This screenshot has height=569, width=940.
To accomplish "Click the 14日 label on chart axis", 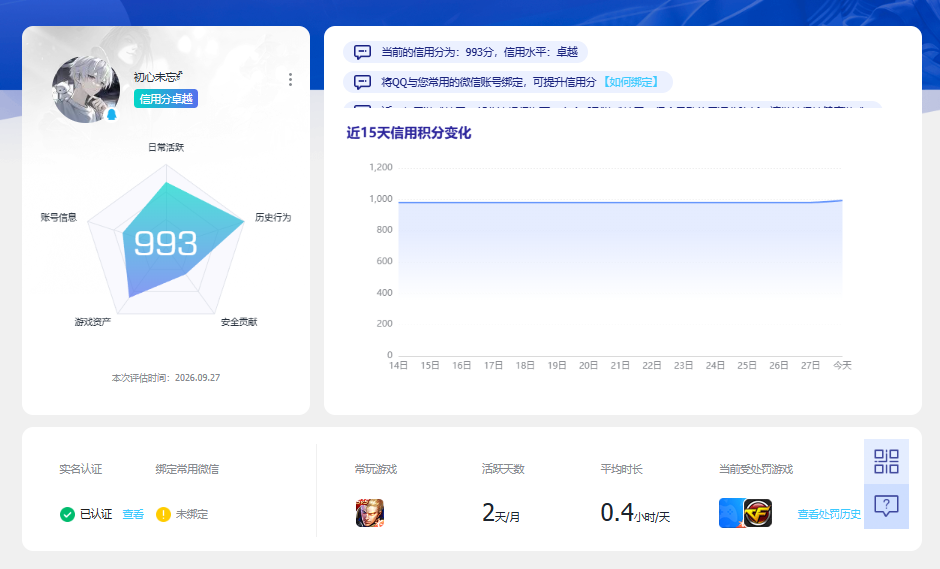I will click(399, 365).
